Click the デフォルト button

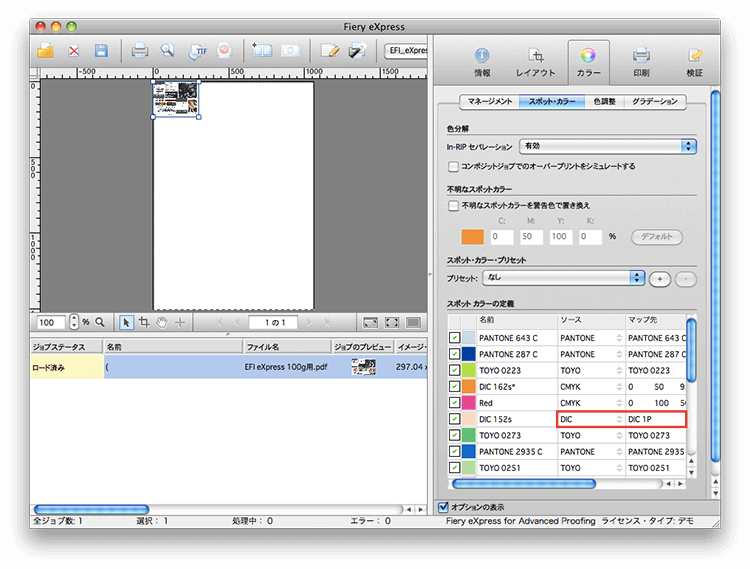coord(656,237)
